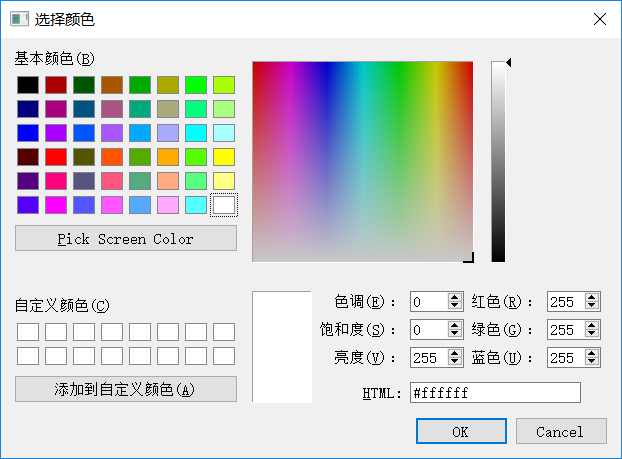Decrease 饱和度 saturation with down arrow
The width and height of the screenshot is (622, 459).
tap(455, 334)
